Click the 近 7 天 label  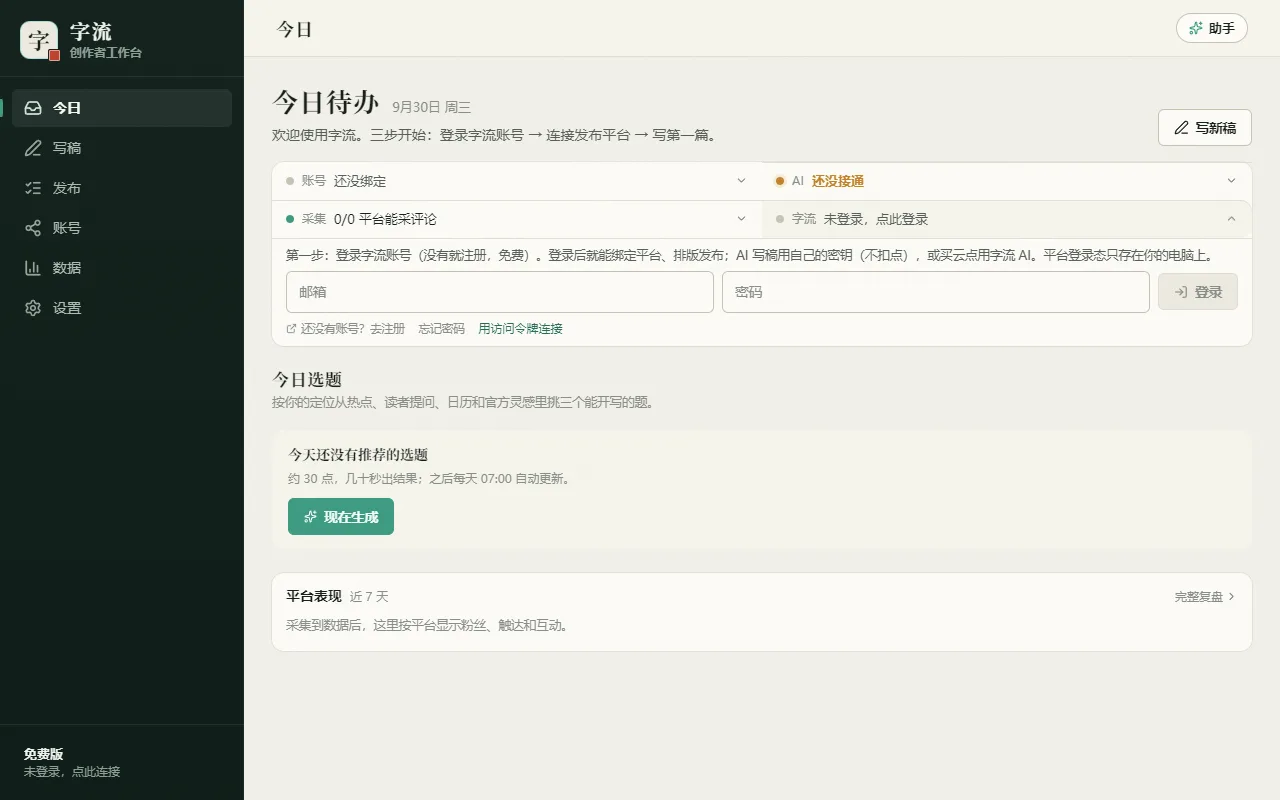click(x=369, y=597)
